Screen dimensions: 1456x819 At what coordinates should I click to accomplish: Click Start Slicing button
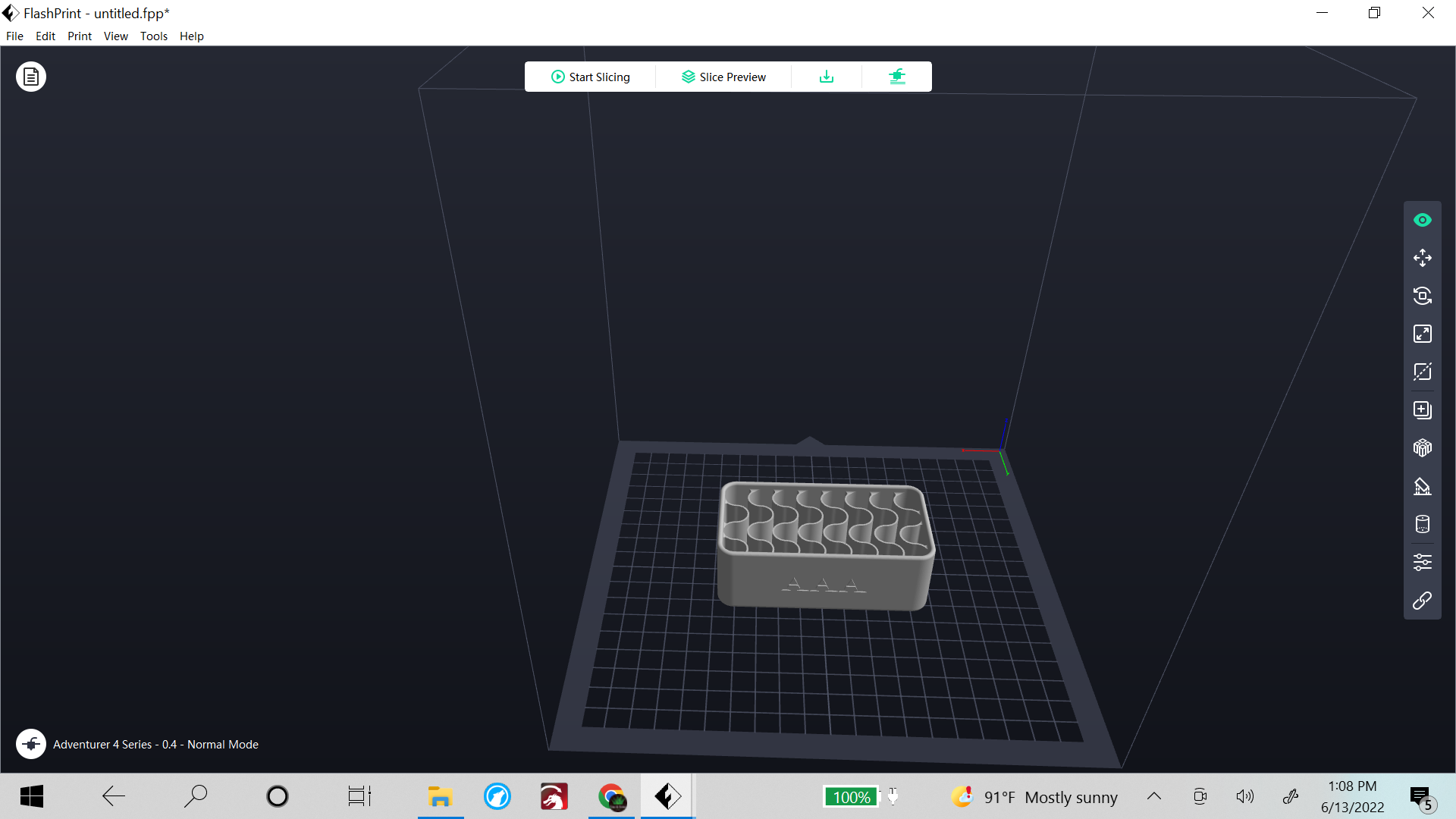pos(590,77)
